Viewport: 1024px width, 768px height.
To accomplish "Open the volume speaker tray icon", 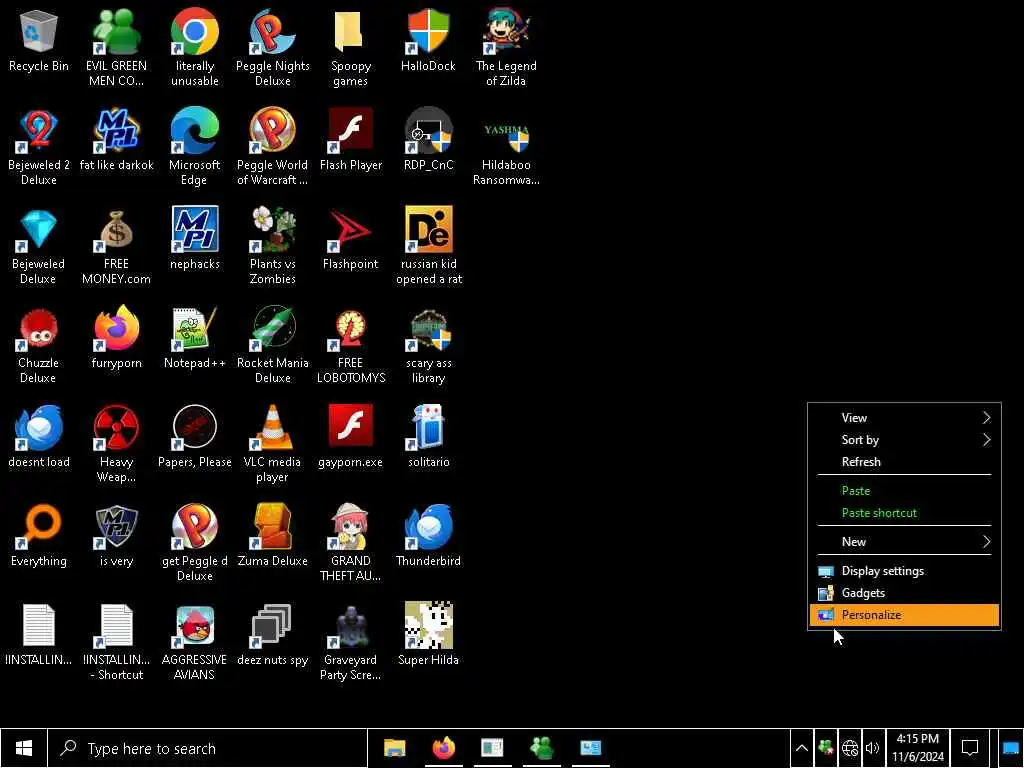I will tap(872, 748).
